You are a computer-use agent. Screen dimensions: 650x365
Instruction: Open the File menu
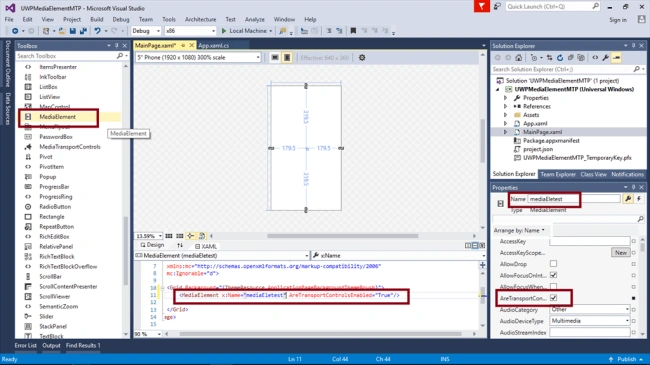[x=9, y=19]
